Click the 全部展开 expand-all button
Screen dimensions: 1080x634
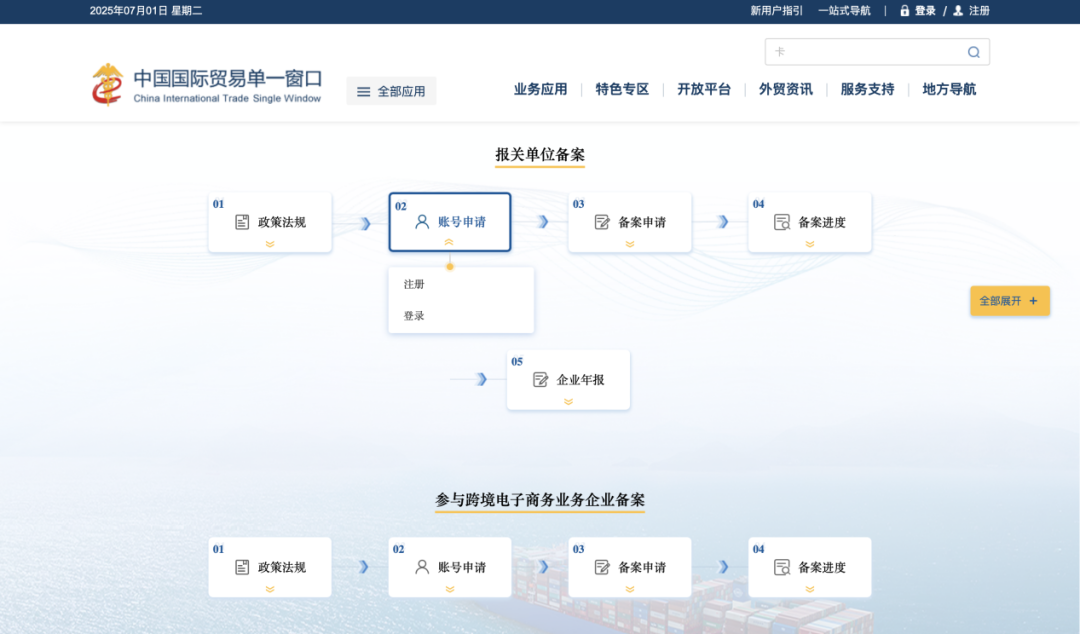pyautogui.click(x=1009, y=300)
